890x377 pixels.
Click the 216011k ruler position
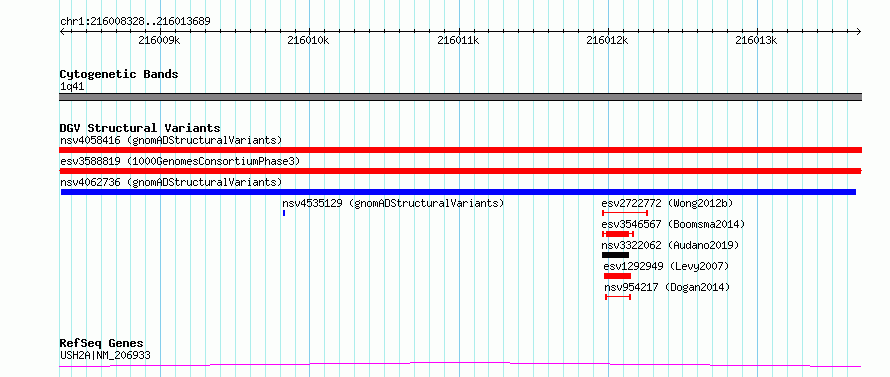(459, 40)
